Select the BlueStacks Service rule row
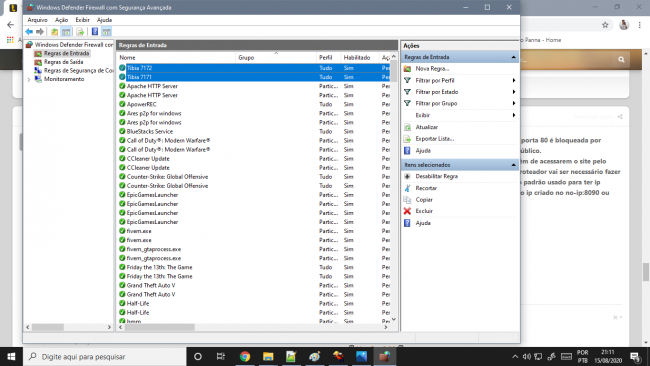650x366 pixels. pyautogui.click(x=254, y=131)
